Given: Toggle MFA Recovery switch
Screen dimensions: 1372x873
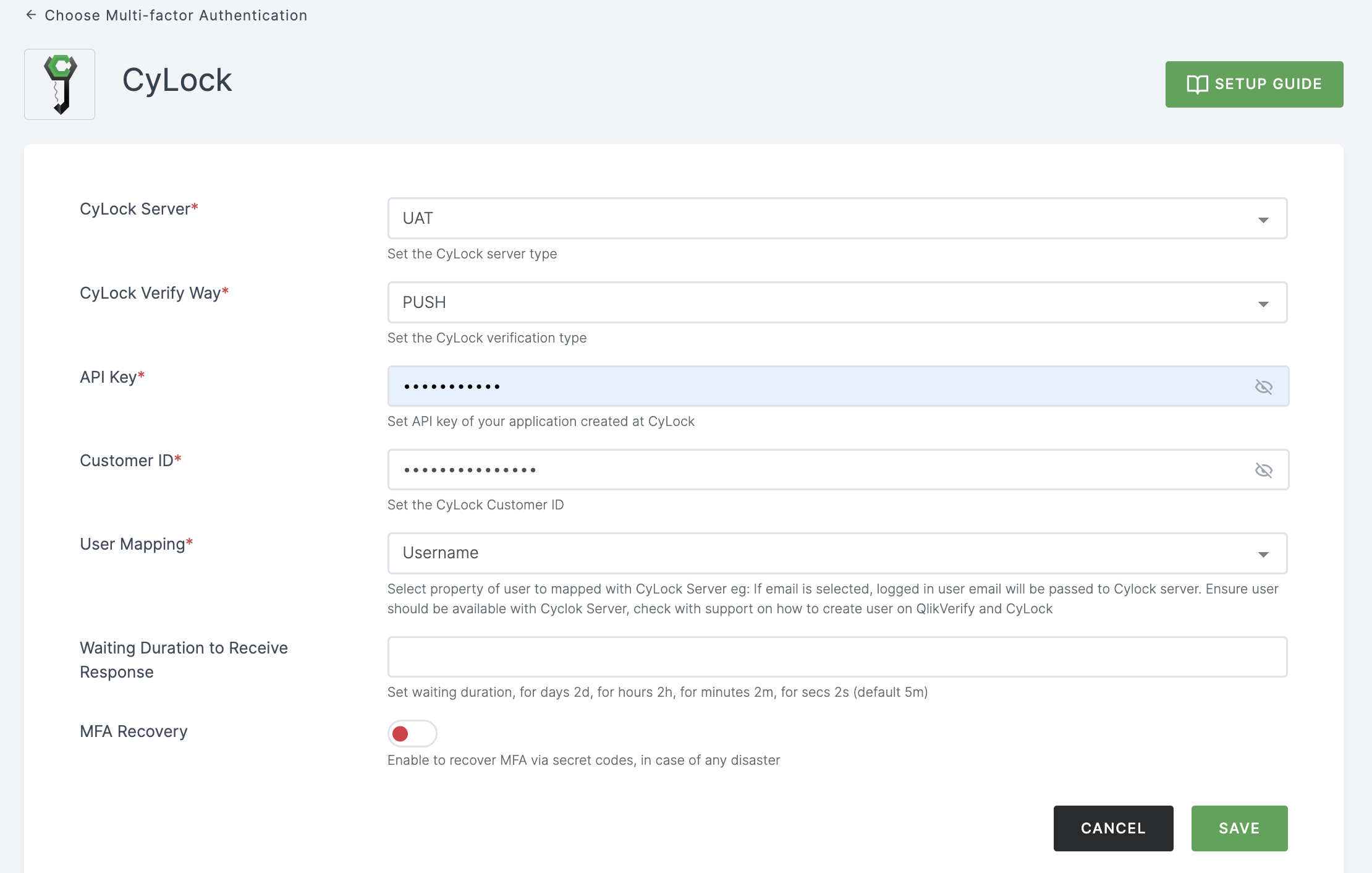Looking at the screenshot, I should pyautogui.click(x=411, y=733).
